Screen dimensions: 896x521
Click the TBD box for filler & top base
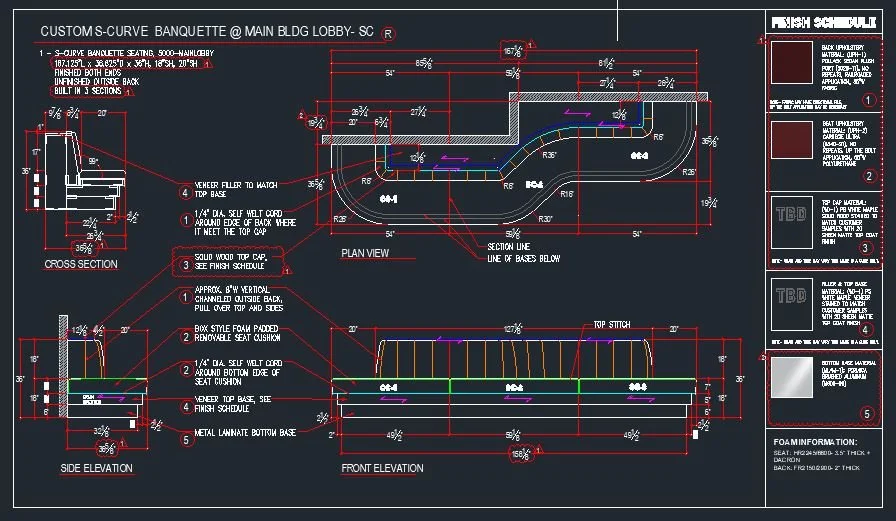click(x=791, y=304)
